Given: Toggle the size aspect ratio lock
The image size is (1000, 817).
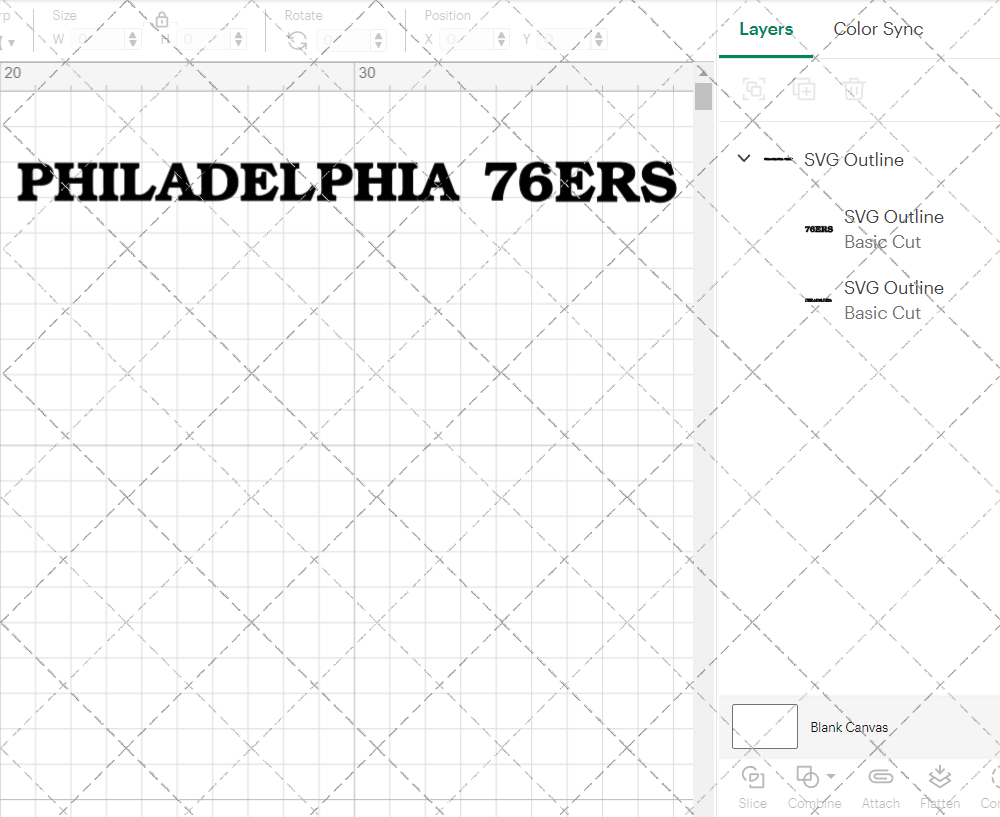Looking at the screenshot, I should (x=161, y=19).
